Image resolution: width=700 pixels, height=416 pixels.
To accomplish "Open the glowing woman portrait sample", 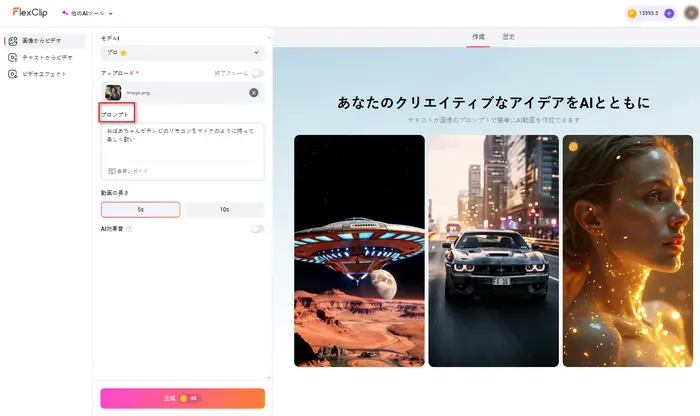I will pyautogui.click(x=628, y=251).
